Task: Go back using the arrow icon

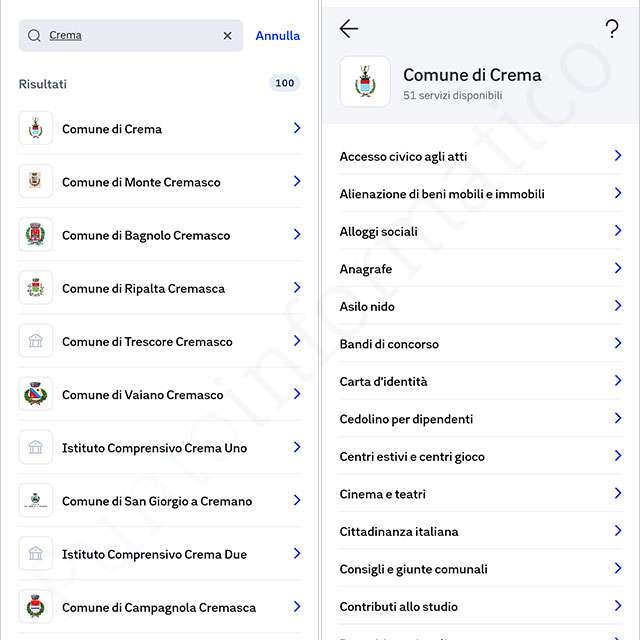Action: click(x=348, y=29)
